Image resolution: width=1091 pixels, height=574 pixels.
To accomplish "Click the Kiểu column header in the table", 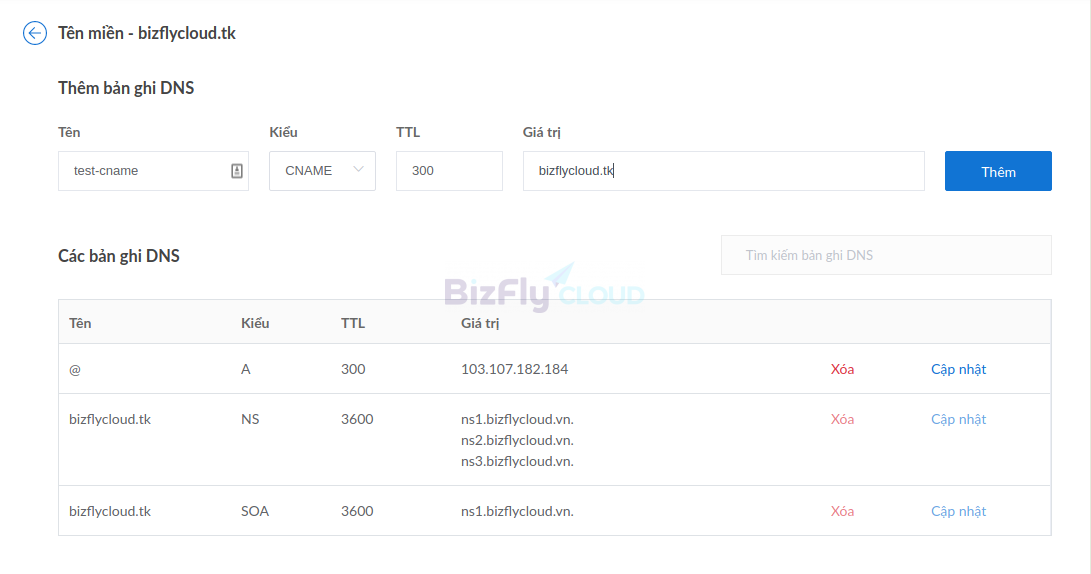I will tap(255, 323).
